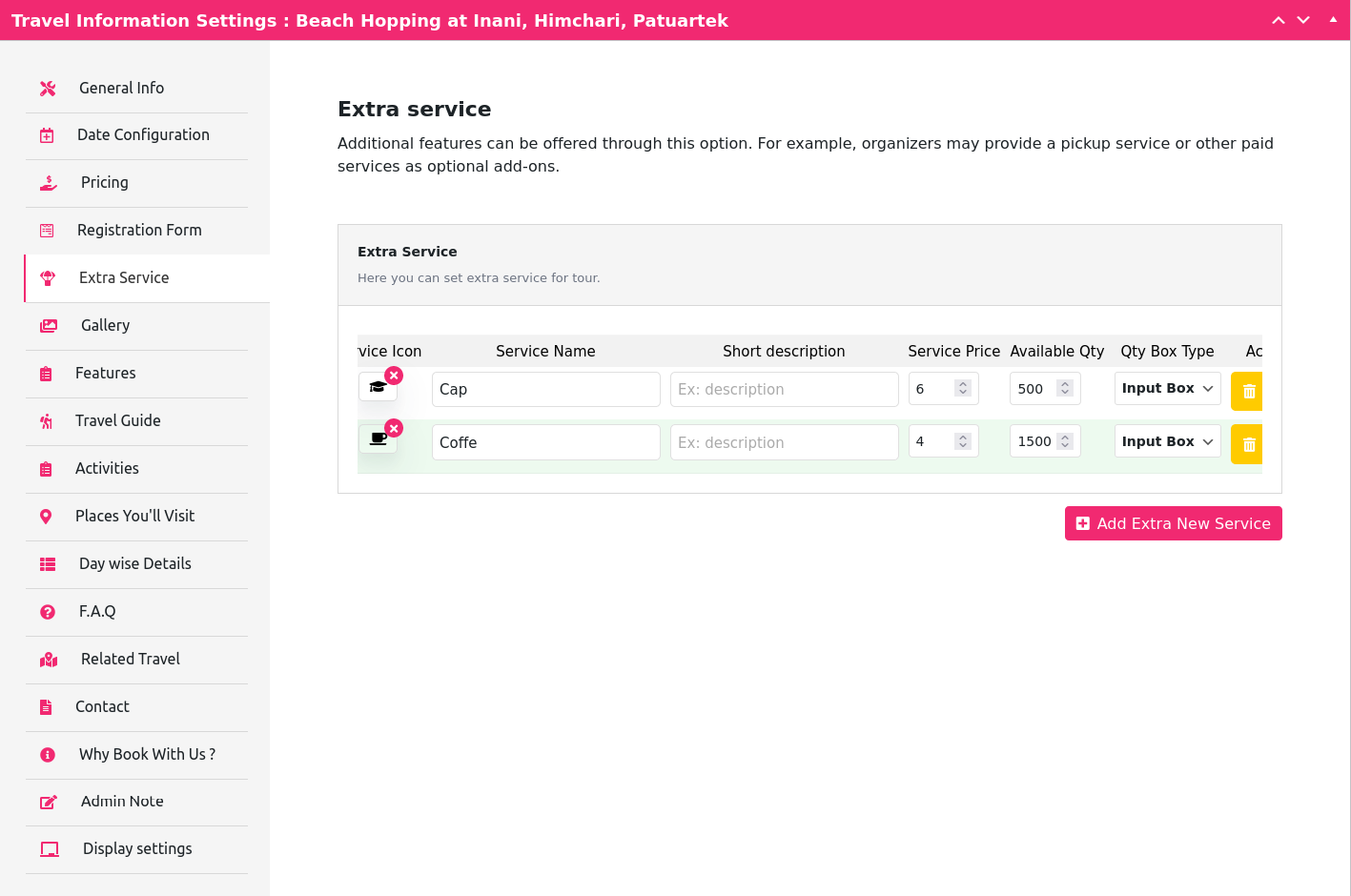Click the Coffe service name field
This screenshot has width=1351, height=896.
545,442
